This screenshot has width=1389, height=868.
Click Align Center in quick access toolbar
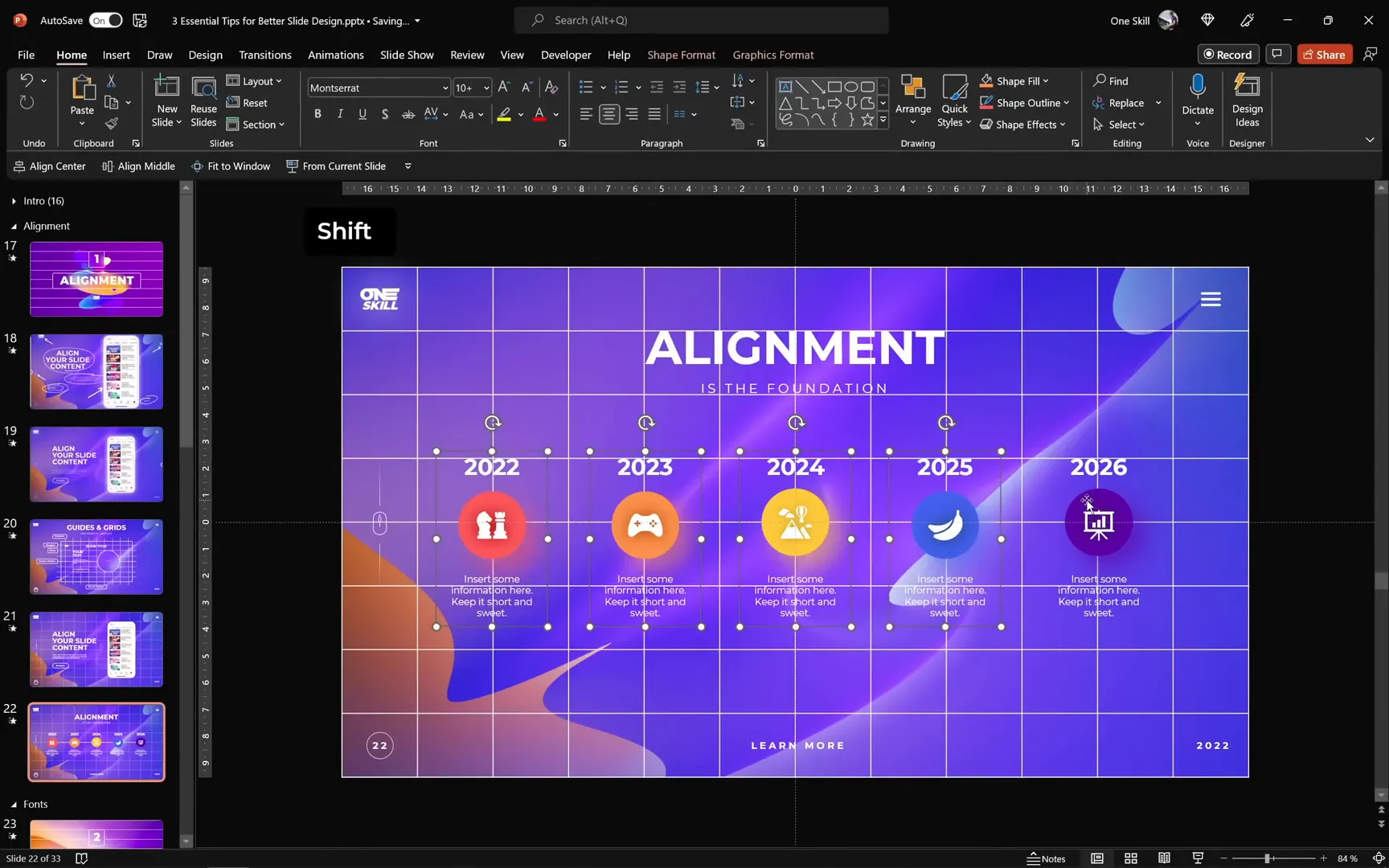click(49, 166)
